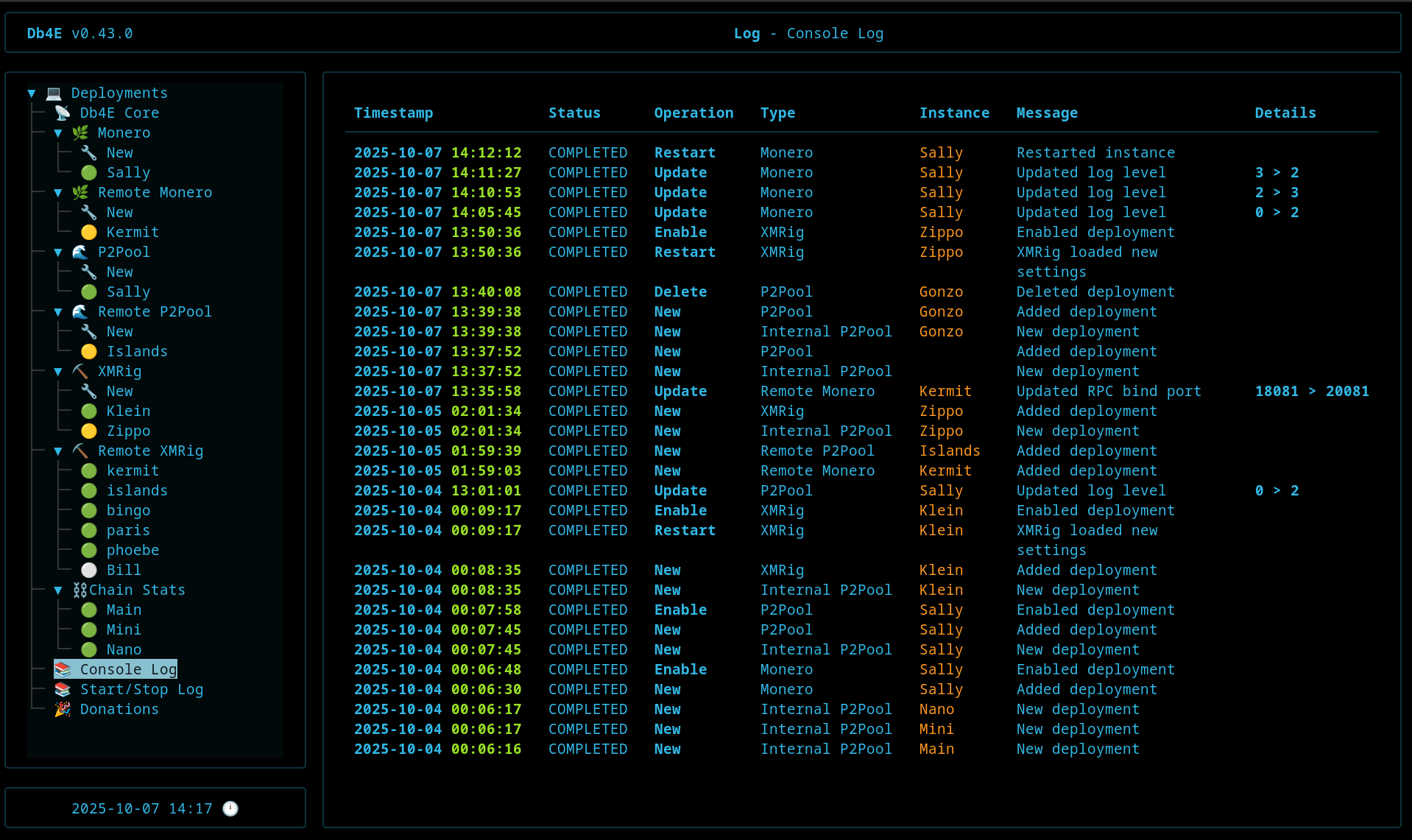Collapse the Remote Monero node
The image size is (1412, 840).
[x=58, y=193]
